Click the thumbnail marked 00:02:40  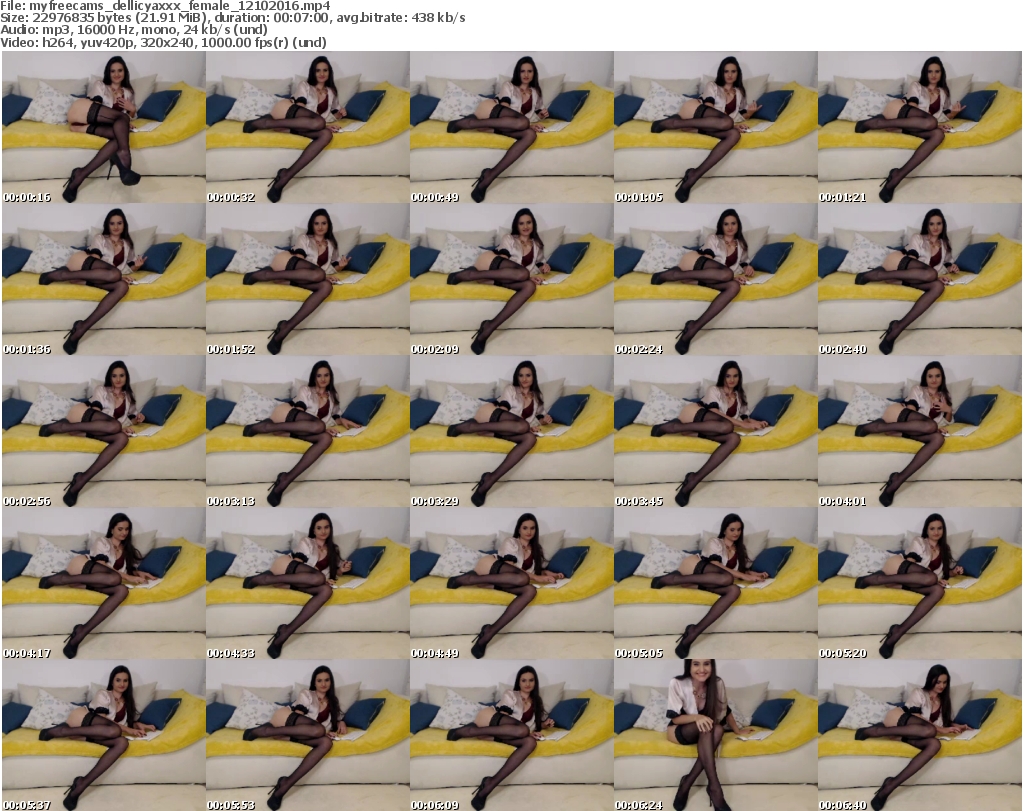(x=919, y=280)
